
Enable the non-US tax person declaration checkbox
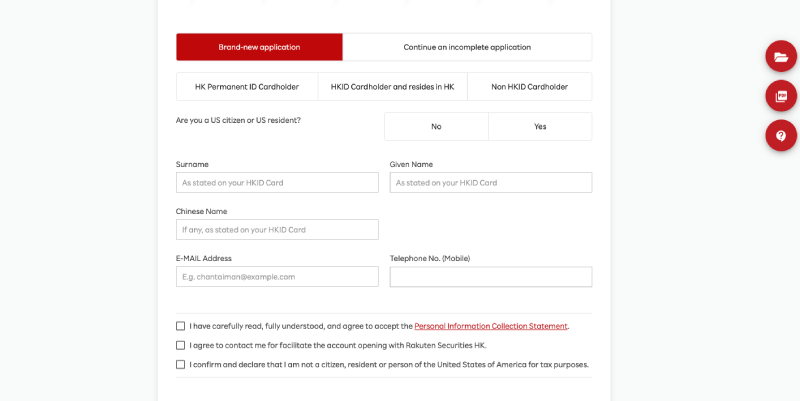point(181,364)
